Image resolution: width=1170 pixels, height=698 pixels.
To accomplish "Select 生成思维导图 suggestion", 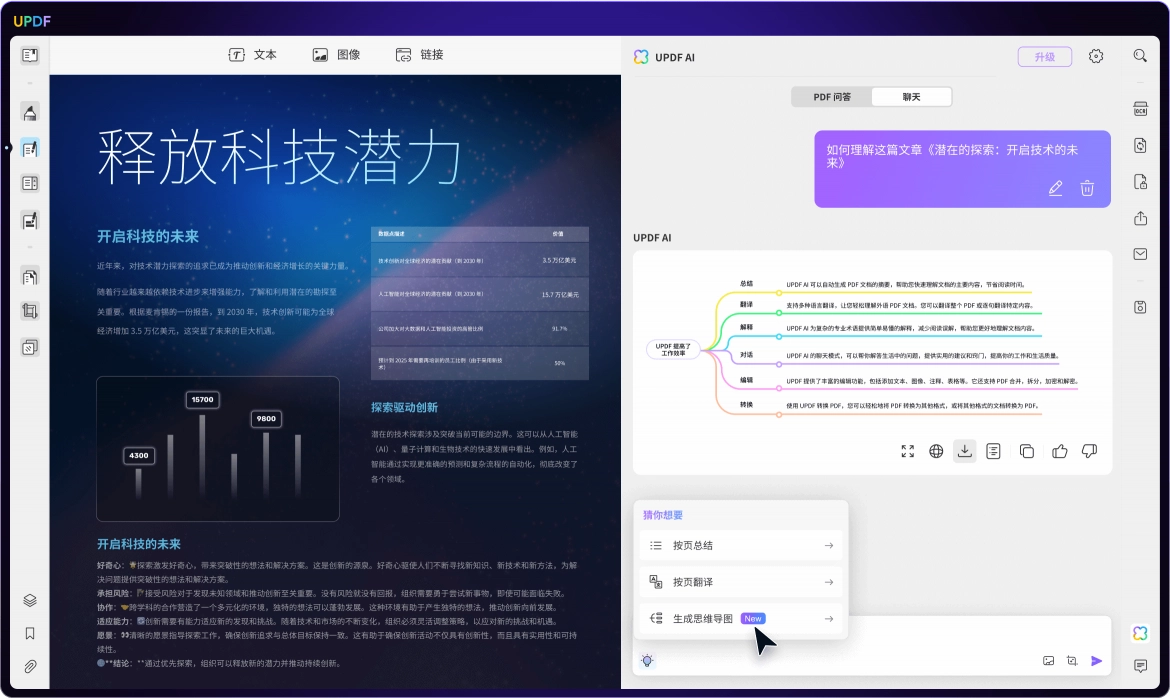I will (x=741, y=619).
